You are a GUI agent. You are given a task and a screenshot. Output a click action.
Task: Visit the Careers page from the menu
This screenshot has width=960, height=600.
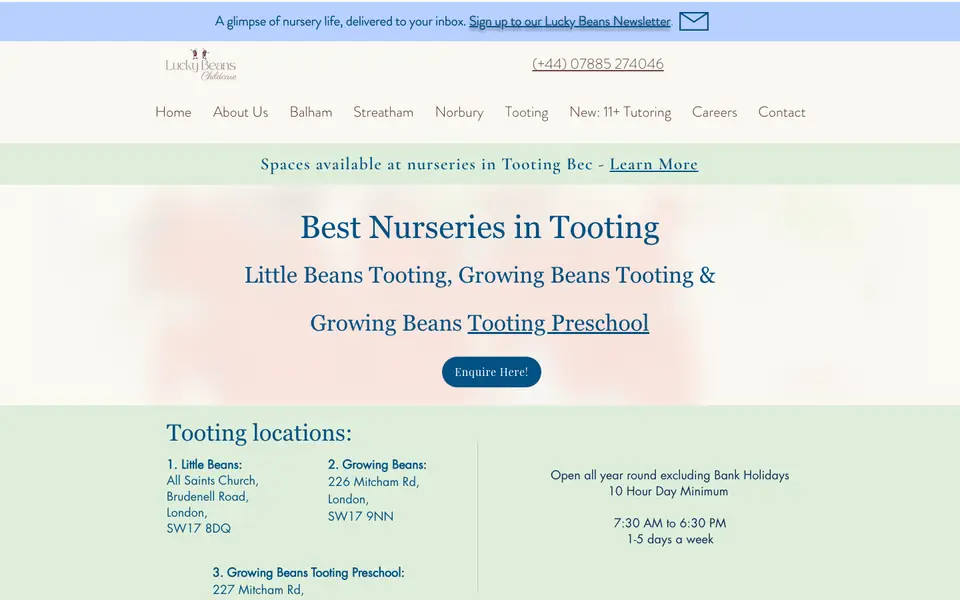point(714,112)
